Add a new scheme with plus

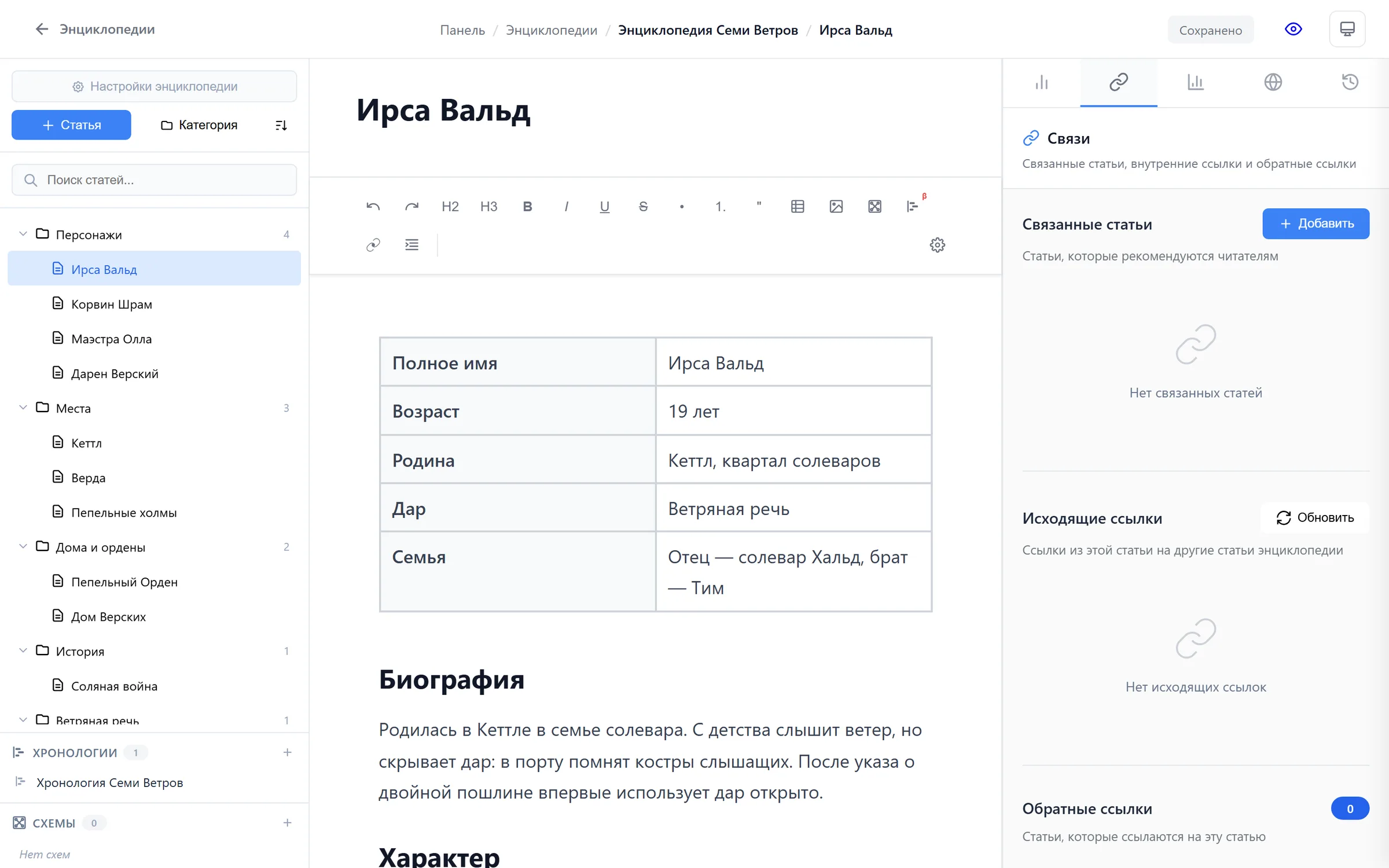(288, 823)
